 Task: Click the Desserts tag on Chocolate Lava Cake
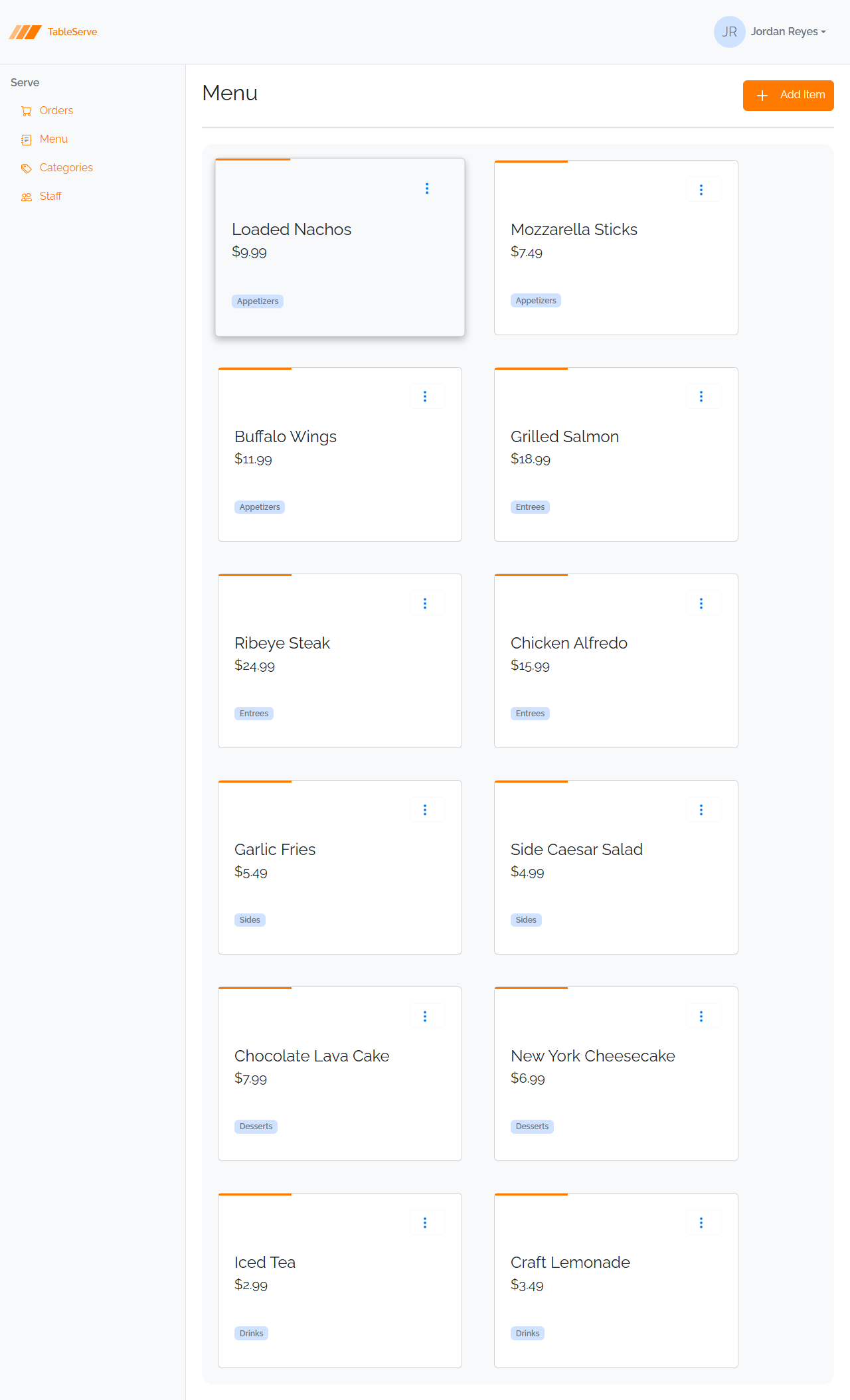(x=256, y=1127)
